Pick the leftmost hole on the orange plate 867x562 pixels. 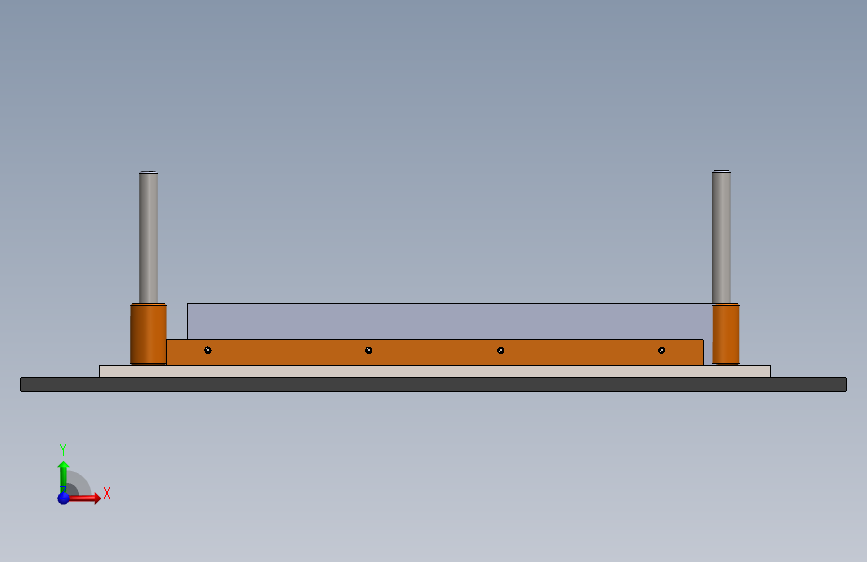click(x=208, y=350)
